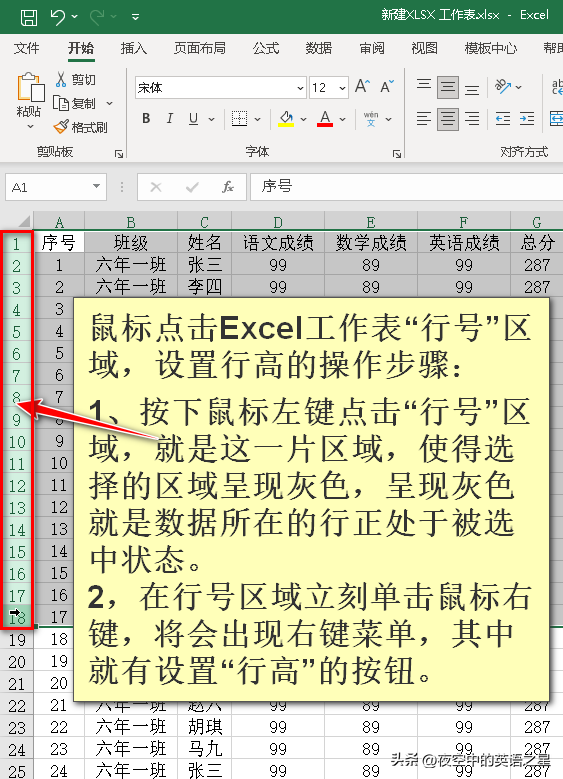Apply the yellow fill color

click(286, 118)
